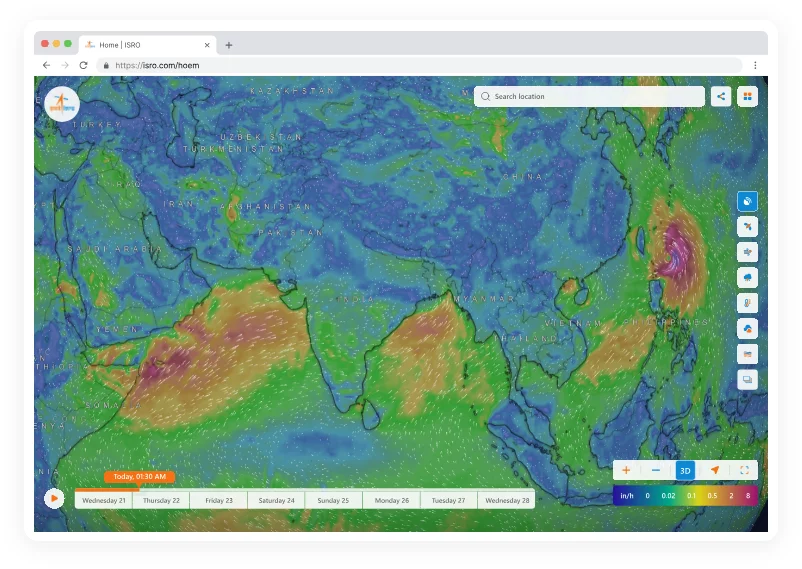Select Saturday 24 on the timeline

[276, 500]
